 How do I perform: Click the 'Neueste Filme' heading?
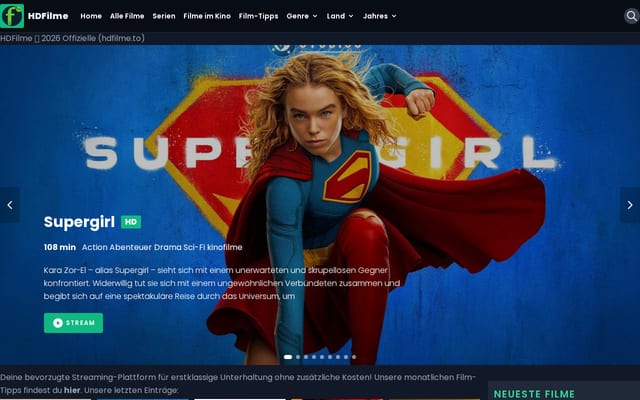(x=534, y=394)
